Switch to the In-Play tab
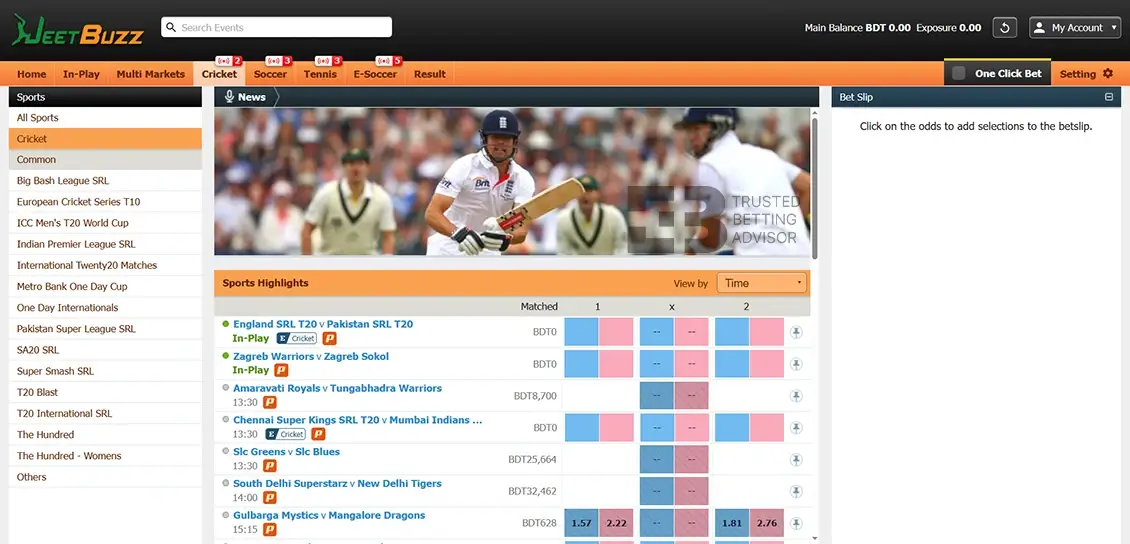This screenshot has height=544, width=1130. coord(81,73)
